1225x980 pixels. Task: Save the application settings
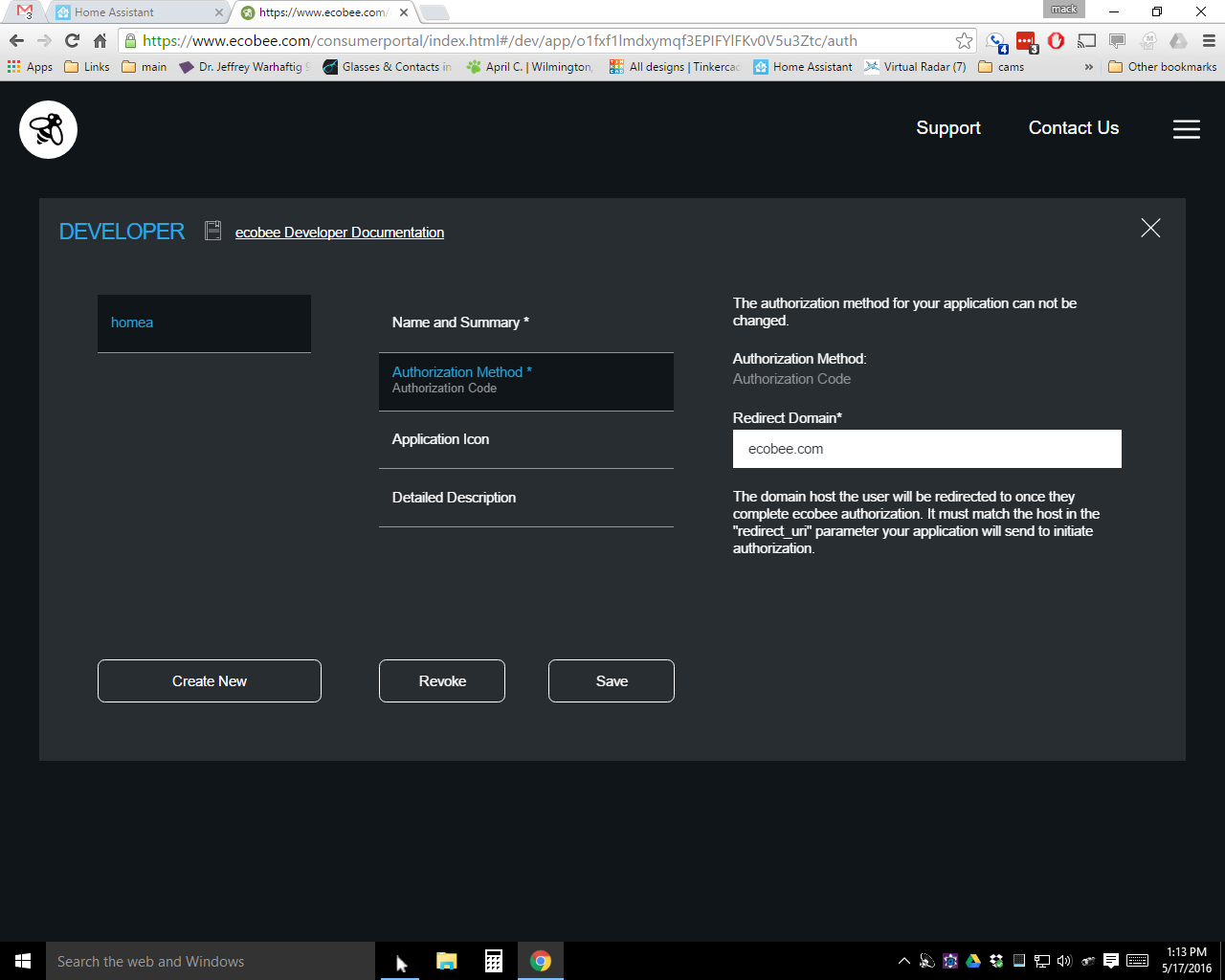[612, 680]
